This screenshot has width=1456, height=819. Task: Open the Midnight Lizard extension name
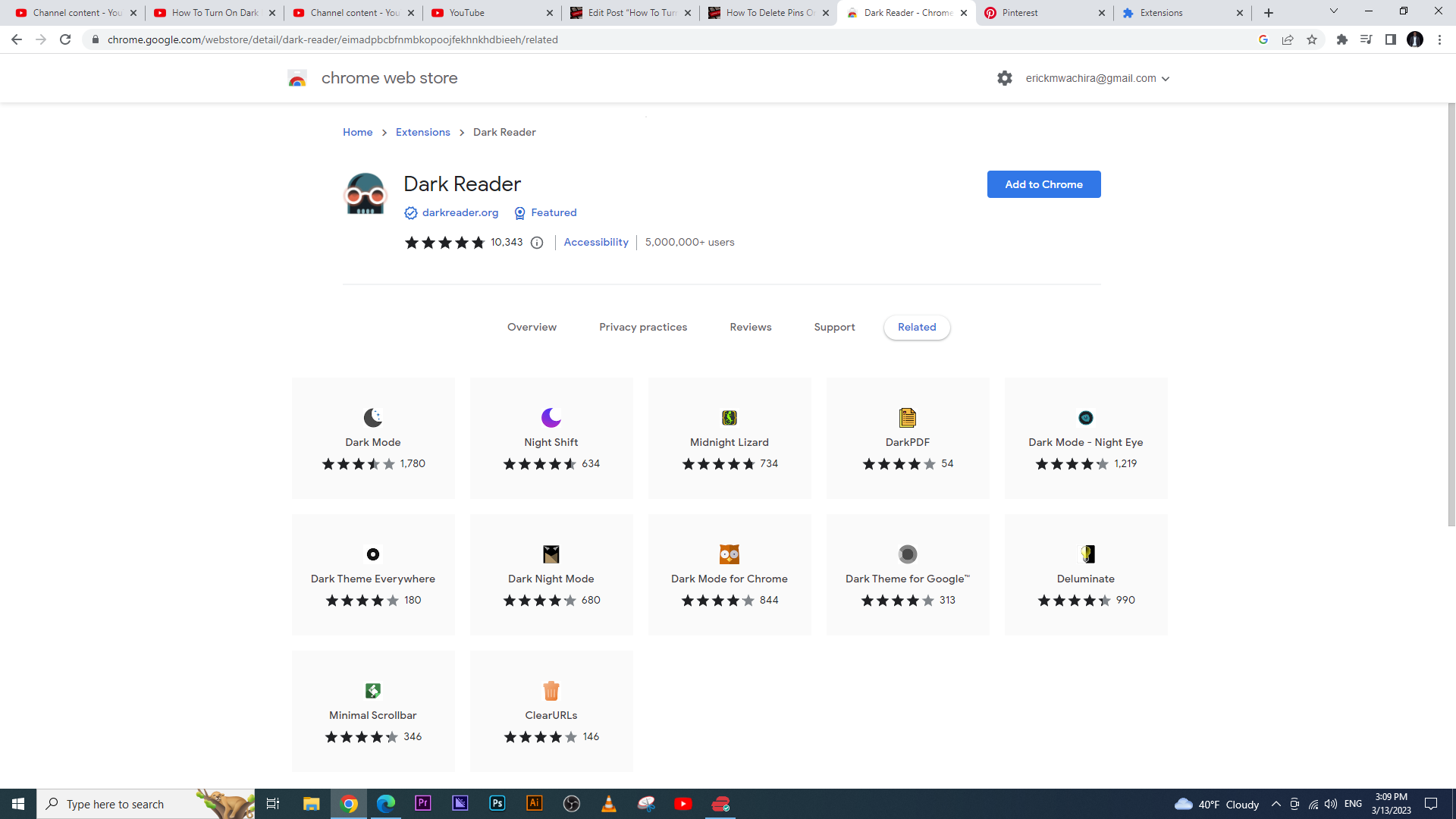pos(730,443)
